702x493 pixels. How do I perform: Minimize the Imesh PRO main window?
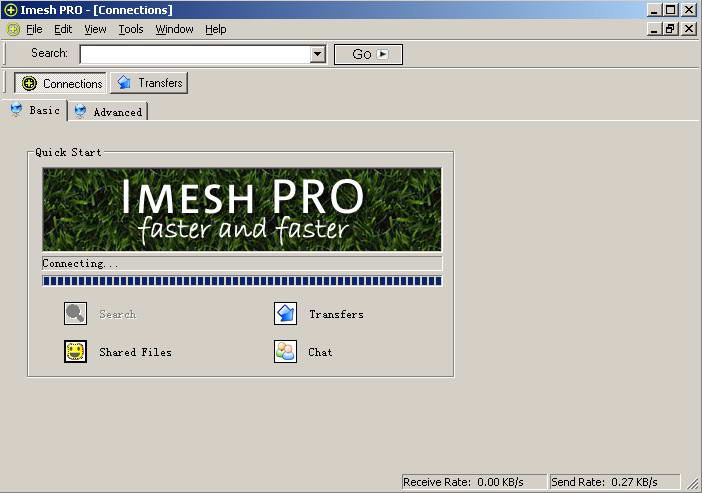655,10
